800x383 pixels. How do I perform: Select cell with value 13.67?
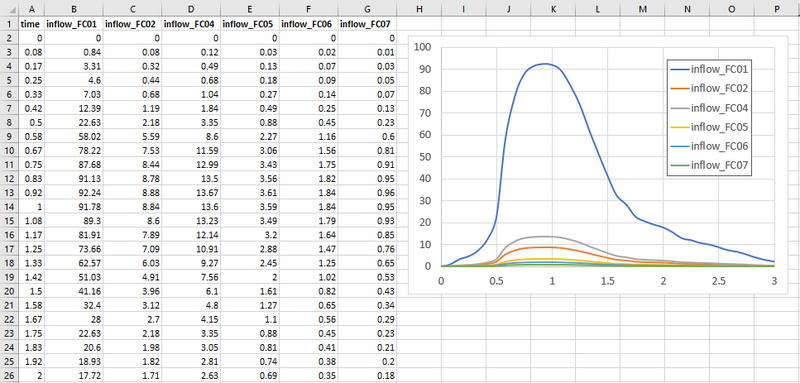(191, 194)
